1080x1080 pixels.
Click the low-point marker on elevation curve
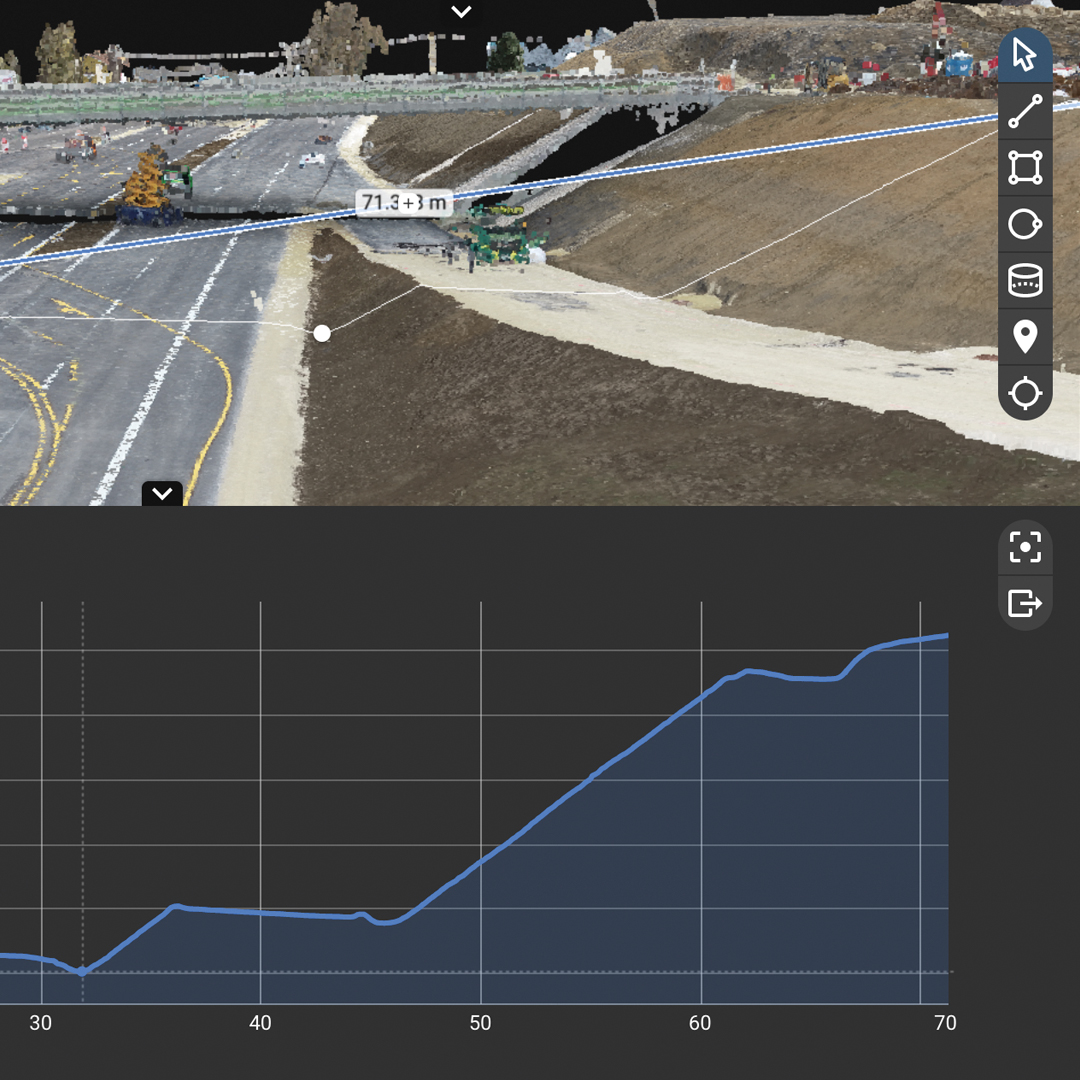pos(82,971)
